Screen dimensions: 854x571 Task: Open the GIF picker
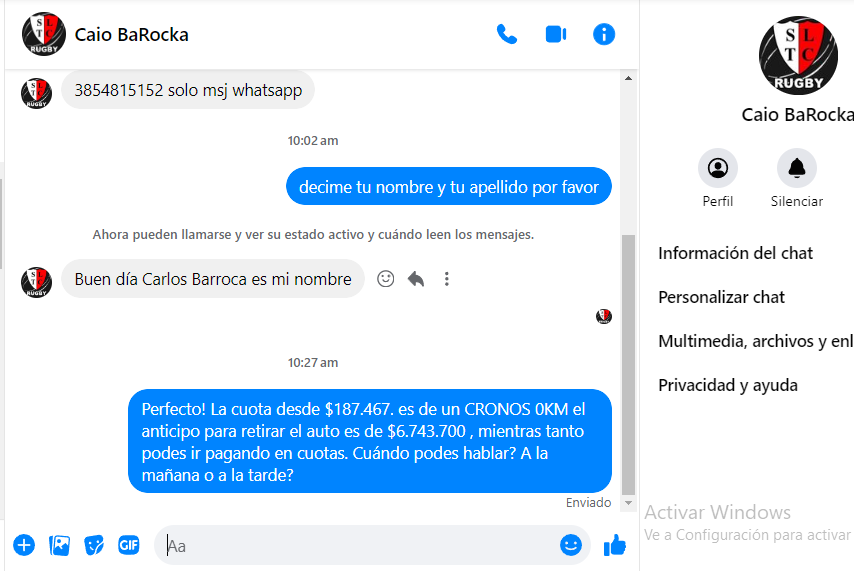pyautogui.click(x=129, y=545)
